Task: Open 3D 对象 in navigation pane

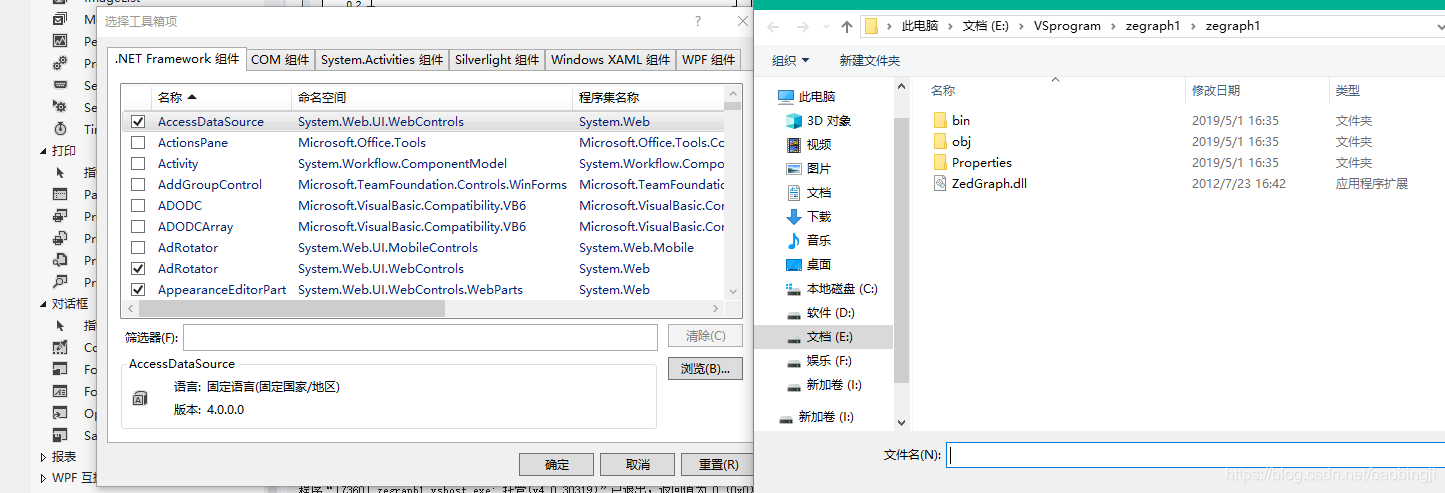Action: (x=828, y=121)
